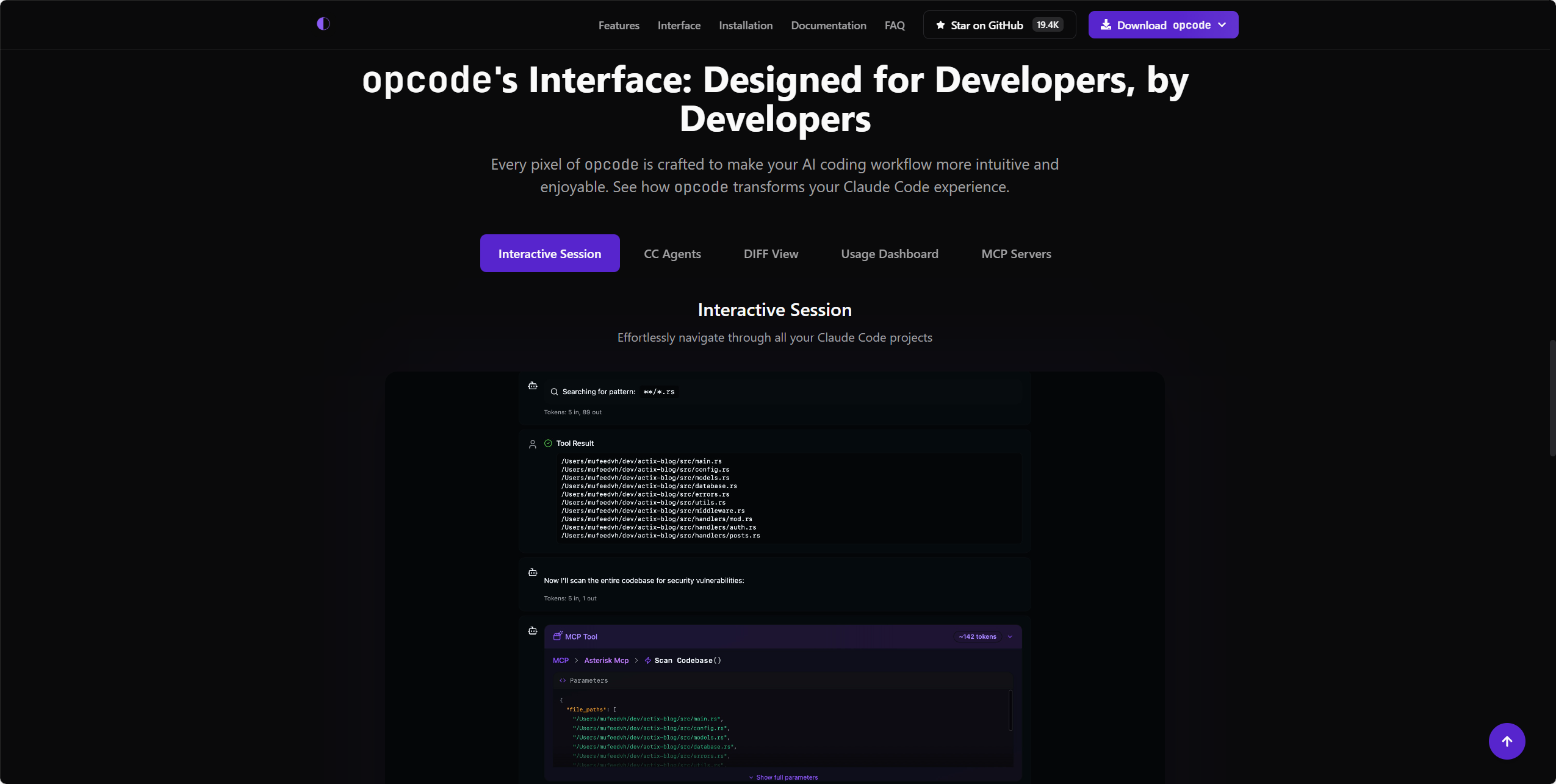
Task: Click the 19.4K star count badge
Action: [1047, 25]
